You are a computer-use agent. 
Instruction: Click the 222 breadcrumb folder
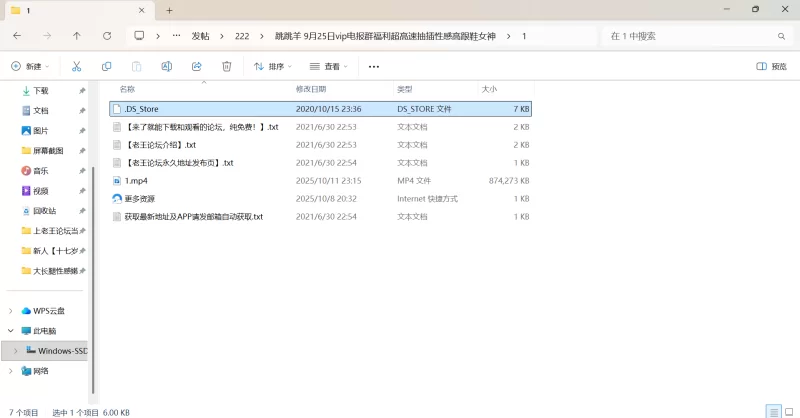241,35
